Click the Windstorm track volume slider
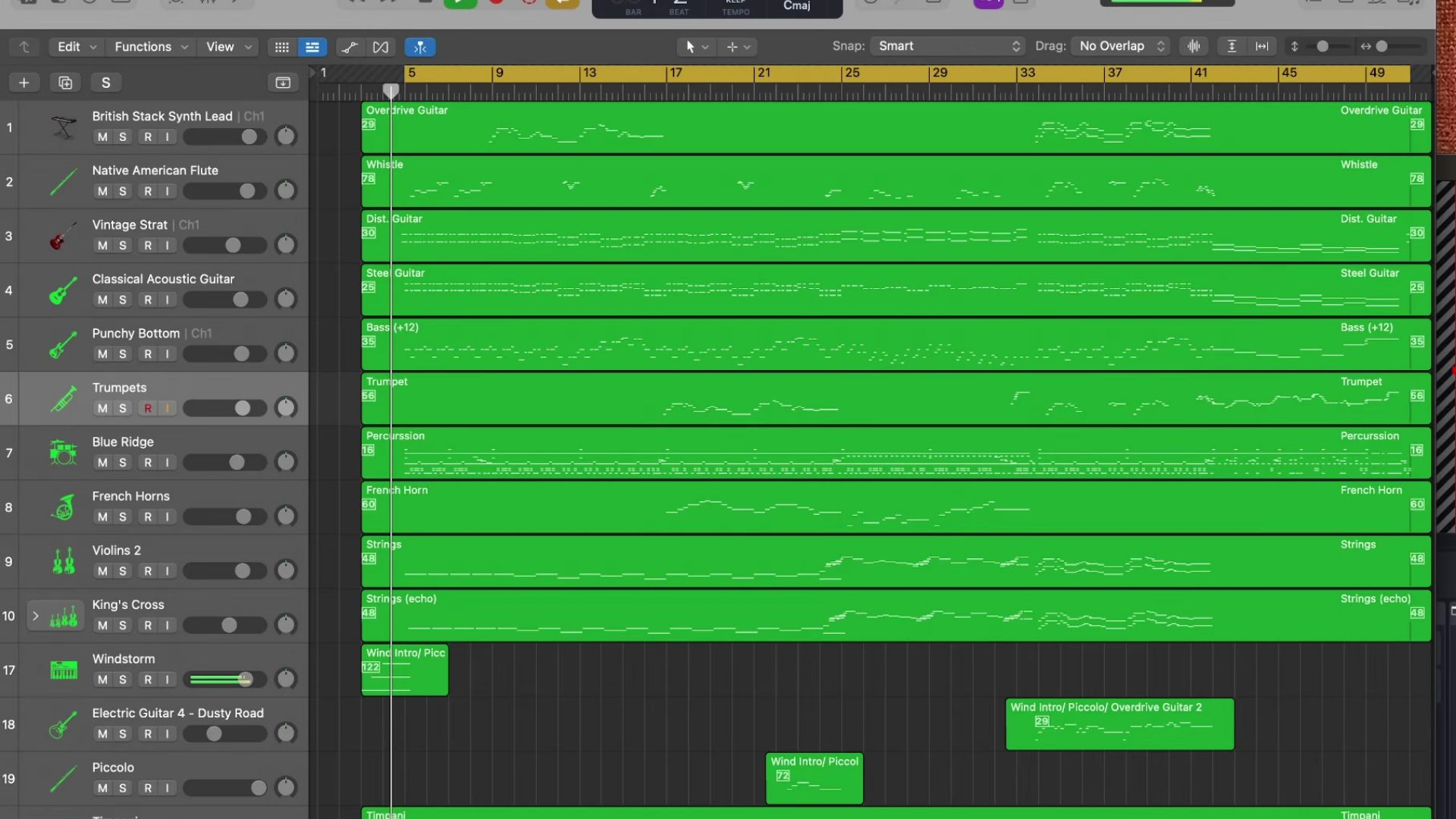Screen dimensions: 1456x819 [x=224, y=680]
